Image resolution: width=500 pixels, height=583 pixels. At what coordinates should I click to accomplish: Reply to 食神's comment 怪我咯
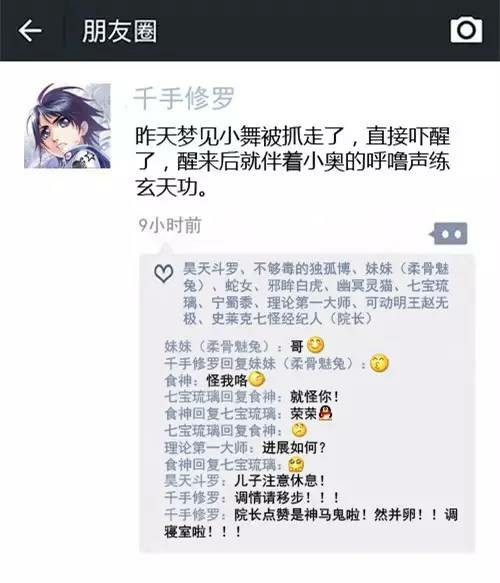click(x=215, y=380)
